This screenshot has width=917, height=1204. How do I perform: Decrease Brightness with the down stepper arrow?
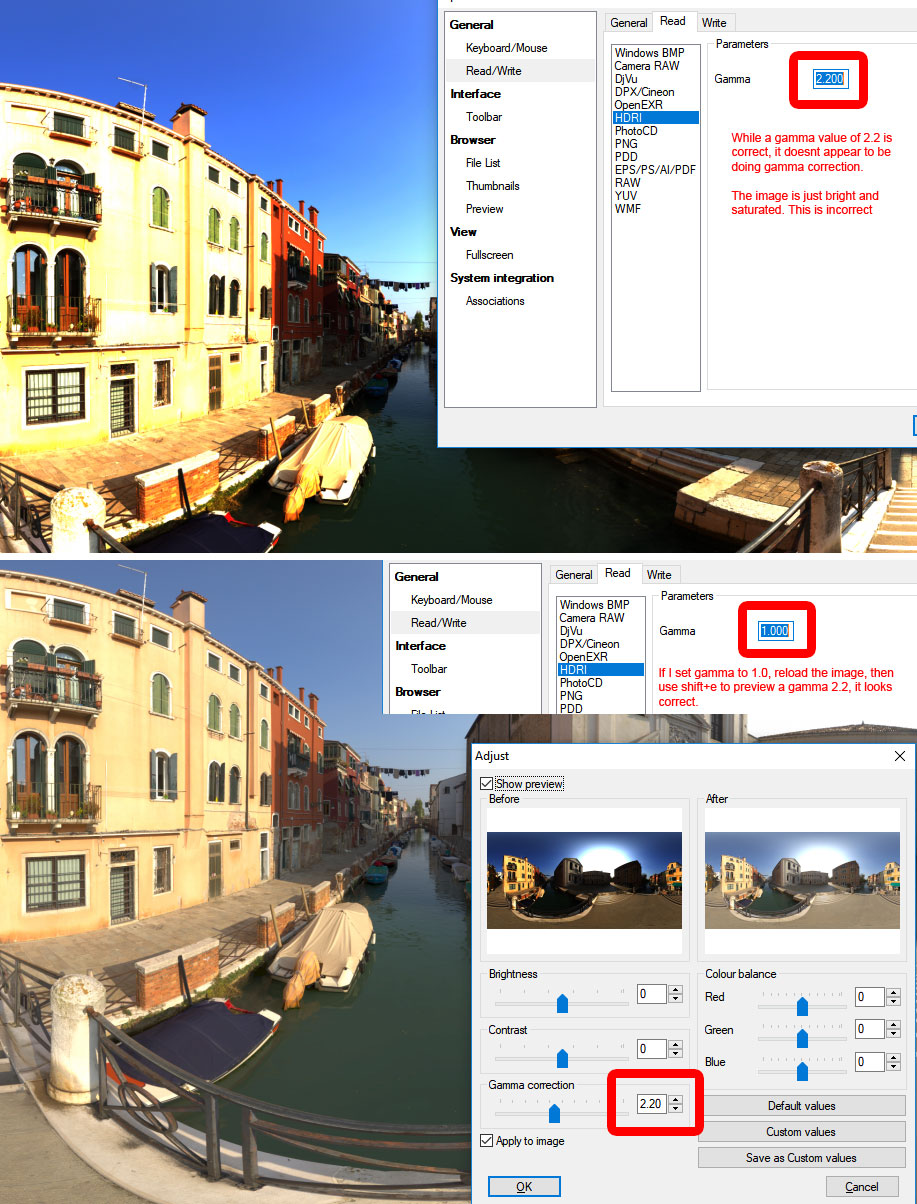pos(675,999)
